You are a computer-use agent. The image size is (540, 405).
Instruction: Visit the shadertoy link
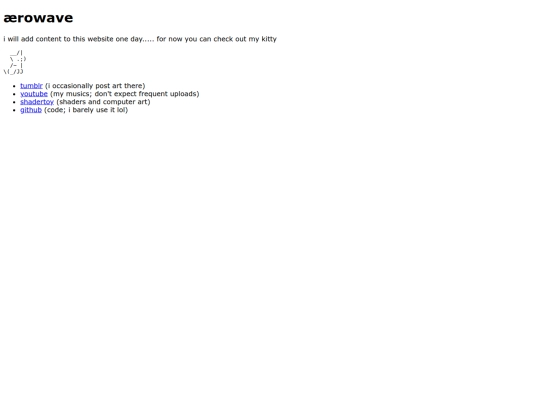tap(37, 102)
